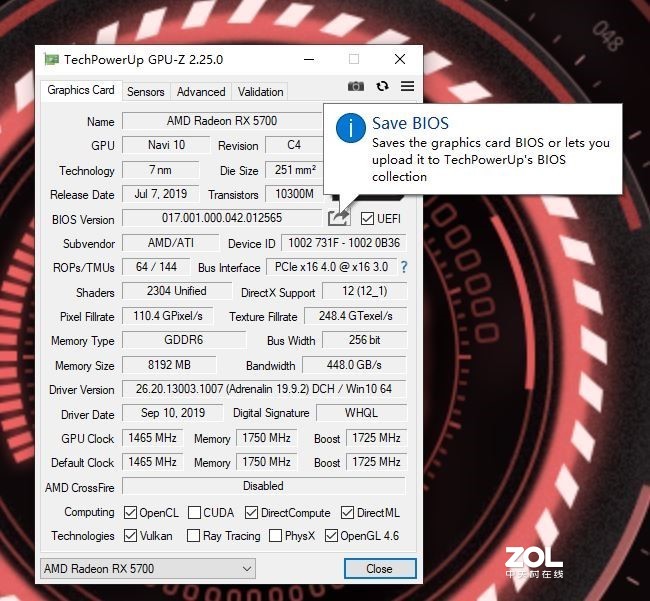Toggle the PhysX checkbox
The height and width of the screenshot is (601, 650).
point(275,535)
